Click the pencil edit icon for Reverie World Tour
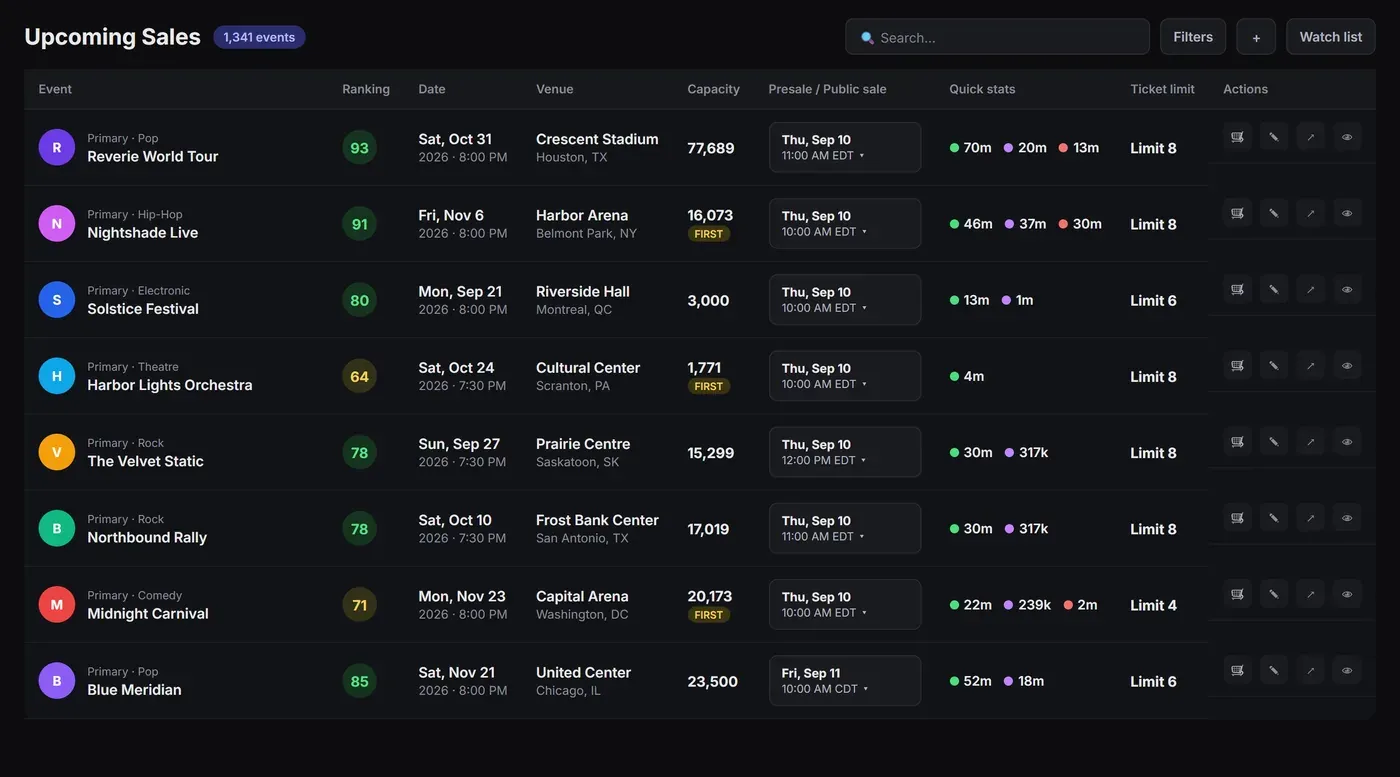Viewport: 1400px width, 777px height. click(1274, 137)
